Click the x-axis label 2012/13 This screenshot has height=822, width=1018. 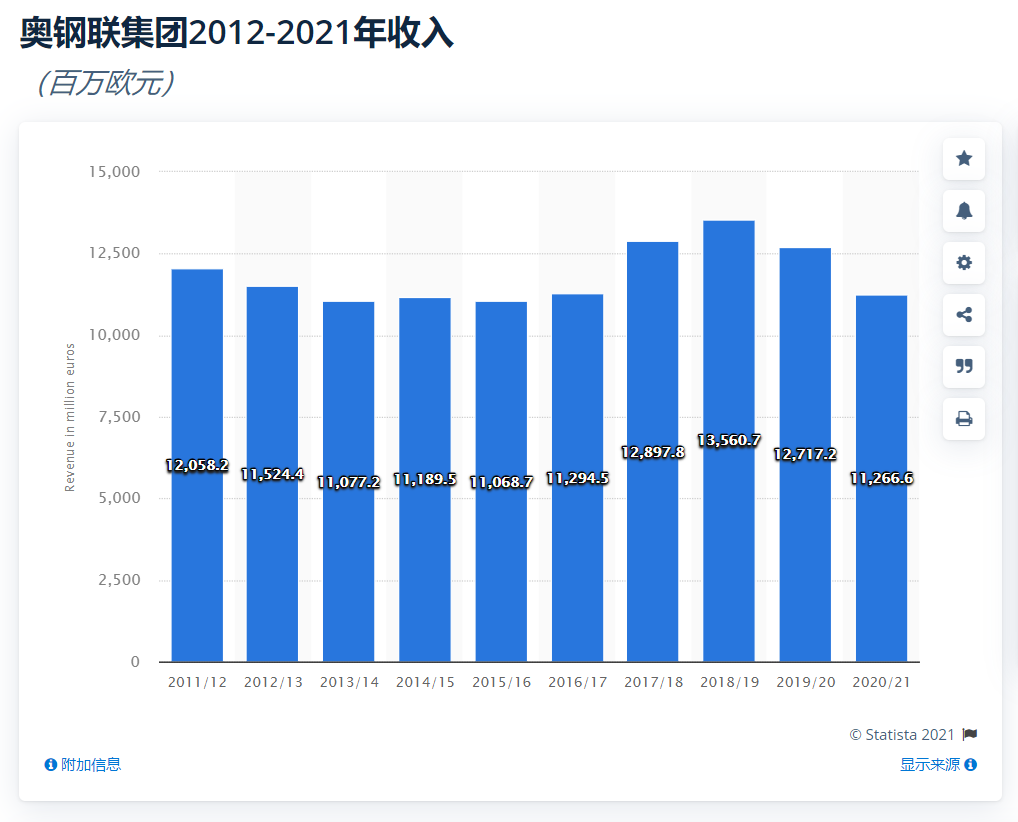273,682
